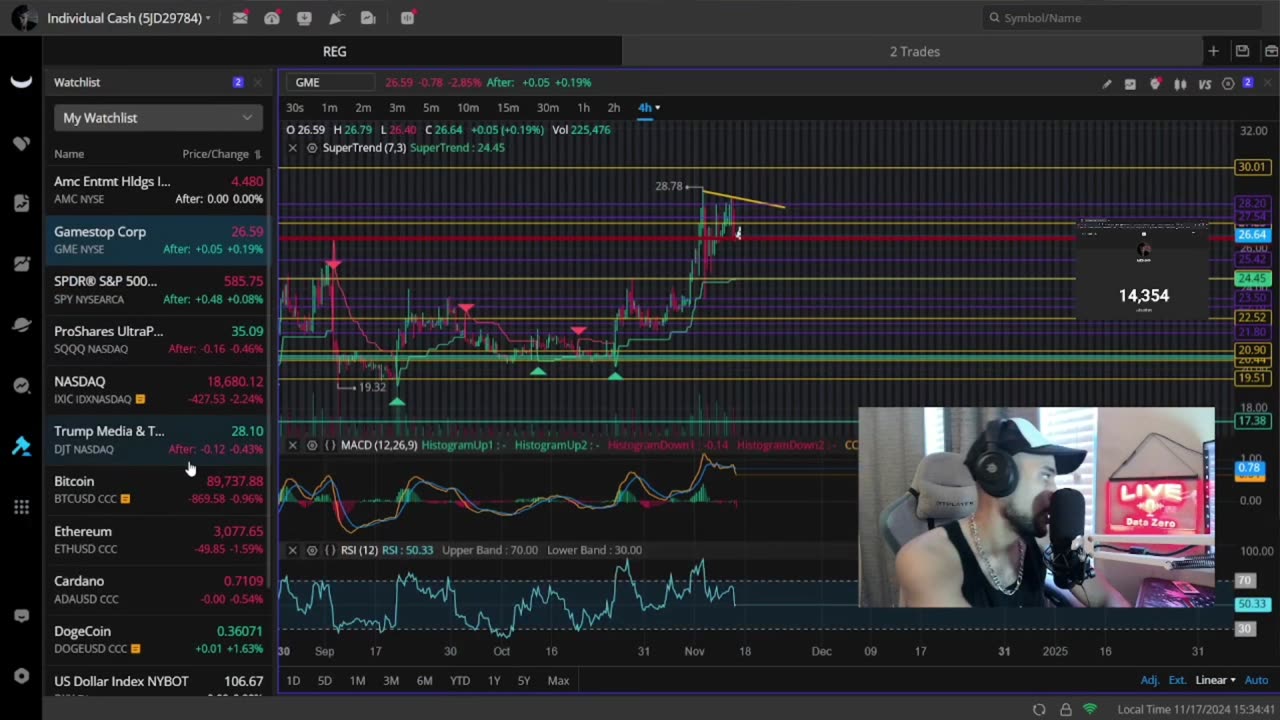Open the chat message icon in sidebar
The image size is (1280, 720).
(21, 616)
